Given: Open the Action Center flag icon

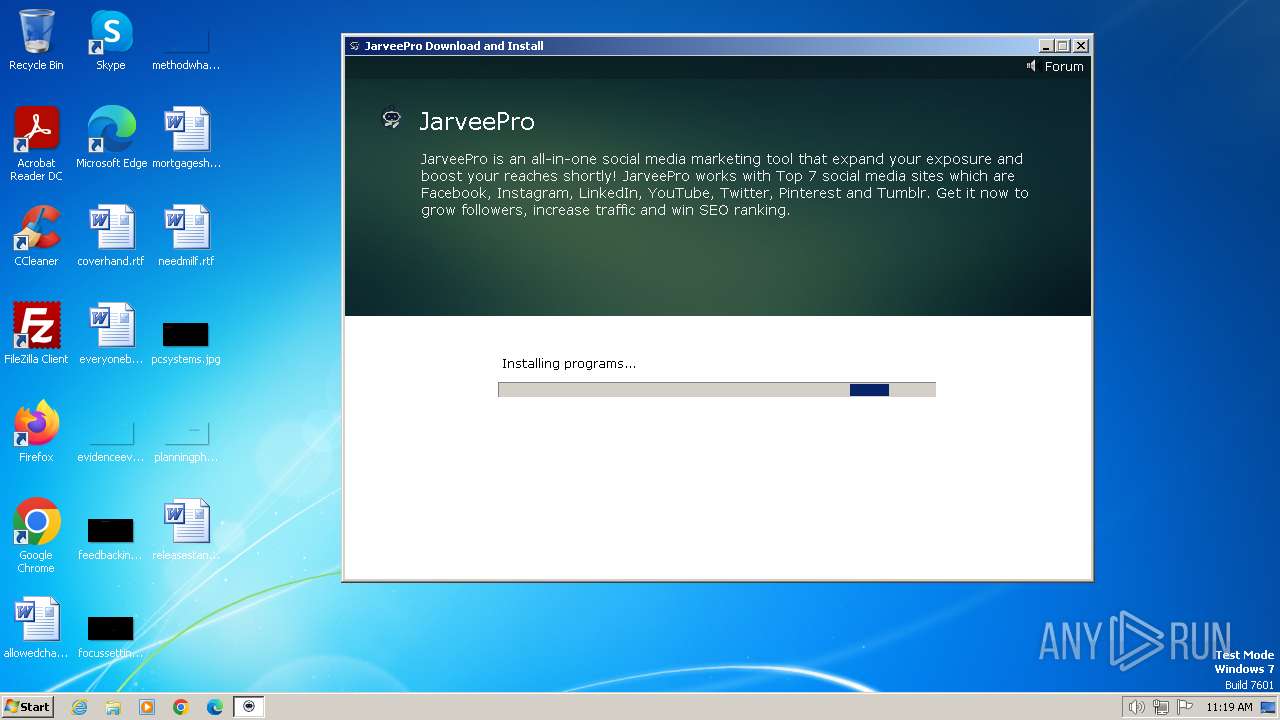Looking at the screenshot, I should (1185, 707).
